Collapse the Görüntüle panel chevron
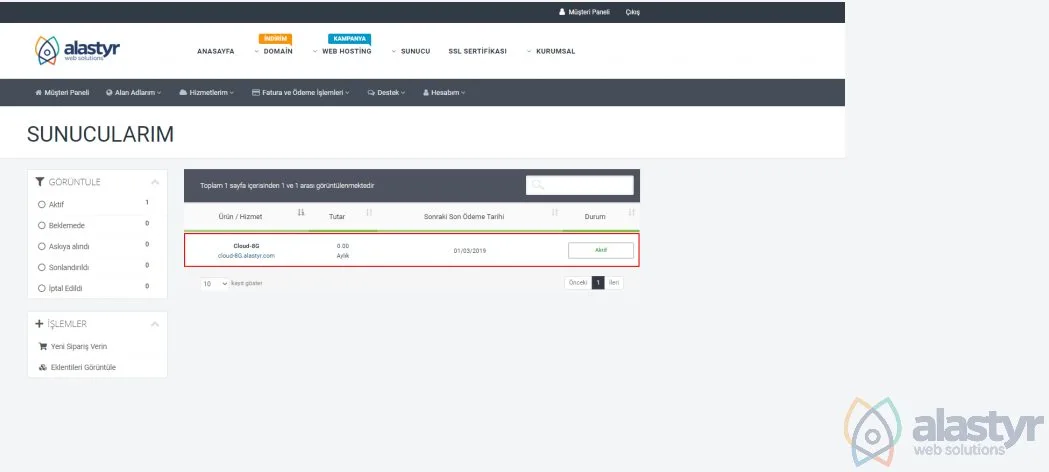Image resolution: width=1049 pixels, height=472 pixels. tap(155, 182)
